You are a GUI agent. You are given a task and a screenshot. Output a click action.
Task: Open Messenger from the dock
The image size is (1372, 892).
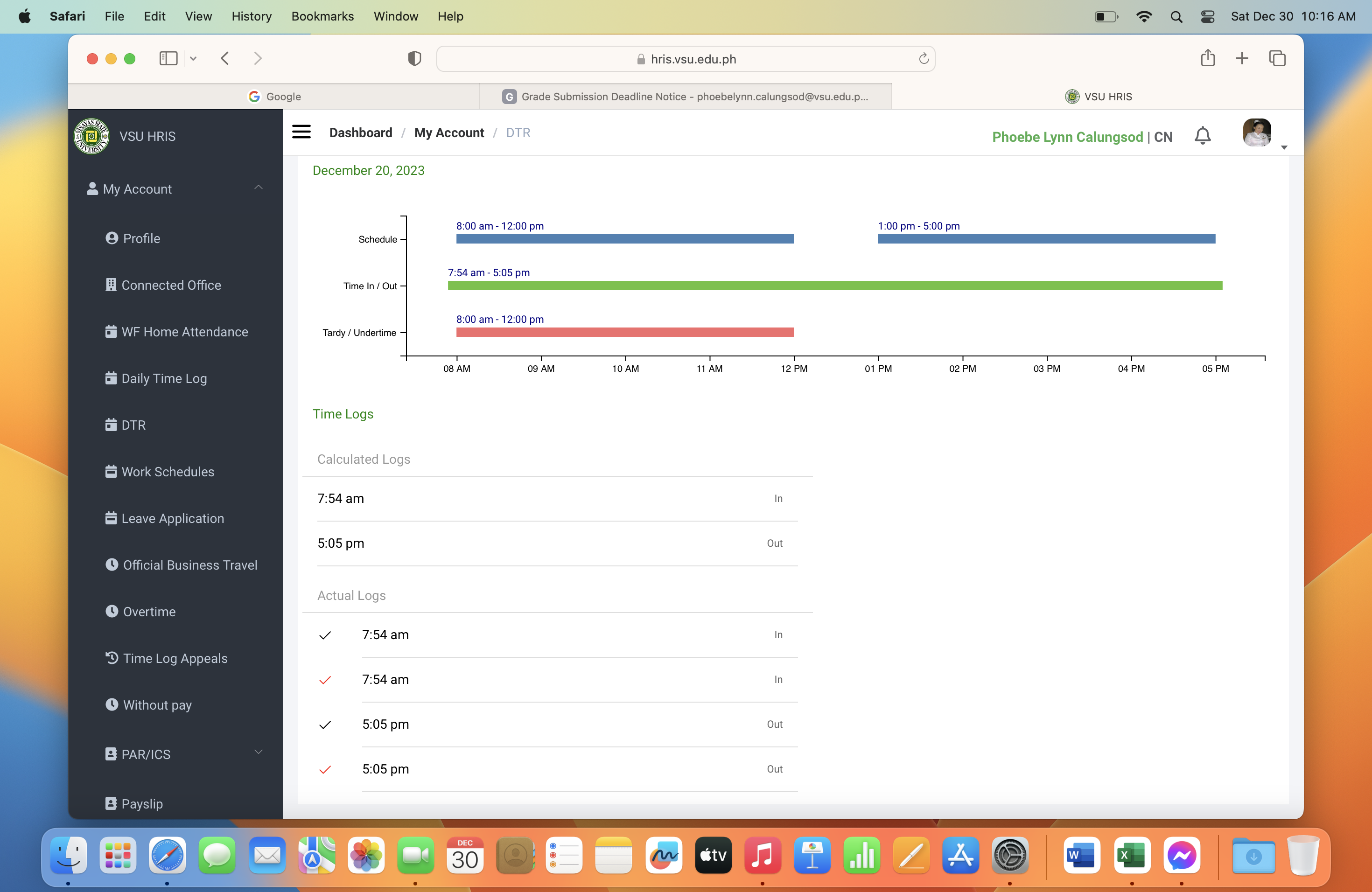1181,855
